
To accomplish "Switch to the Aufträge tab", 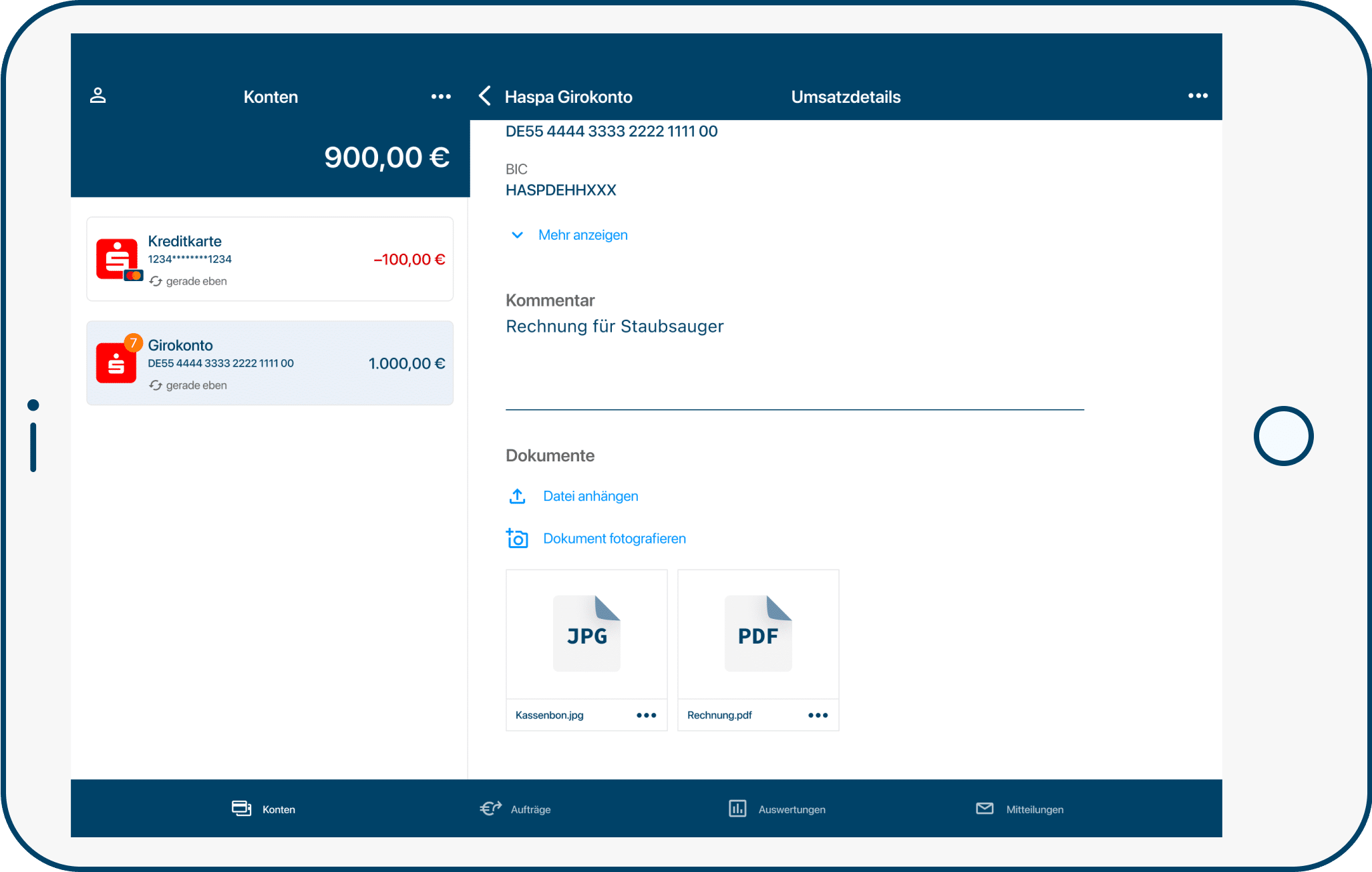I will click(x=530, y=809).
